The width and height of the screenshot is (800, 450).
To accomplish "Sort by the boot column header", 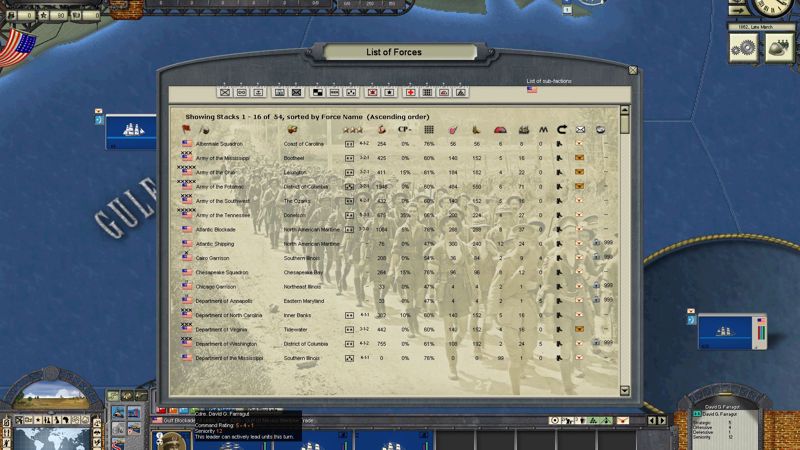I will point(476,130).
